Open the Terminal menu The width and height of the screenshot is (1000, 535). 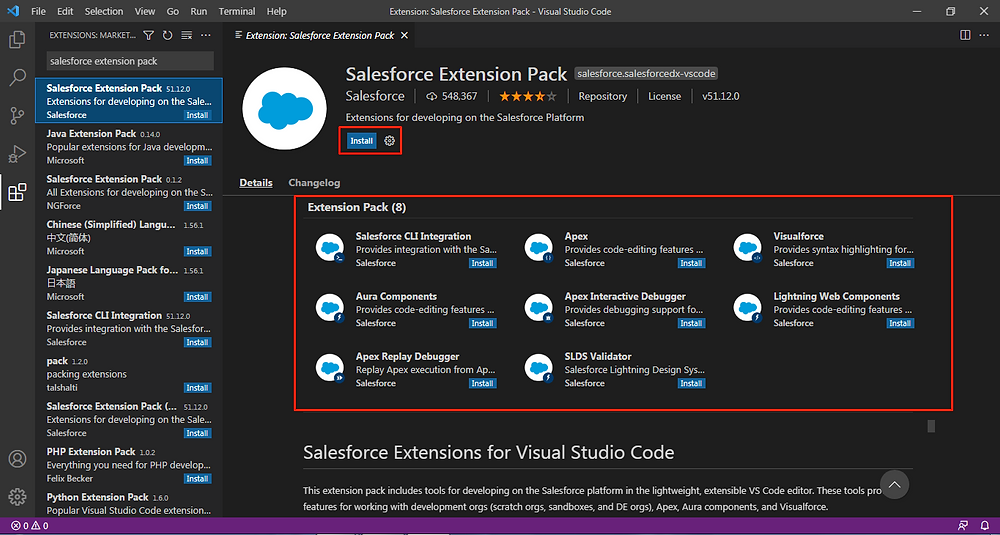click(237, 11)
